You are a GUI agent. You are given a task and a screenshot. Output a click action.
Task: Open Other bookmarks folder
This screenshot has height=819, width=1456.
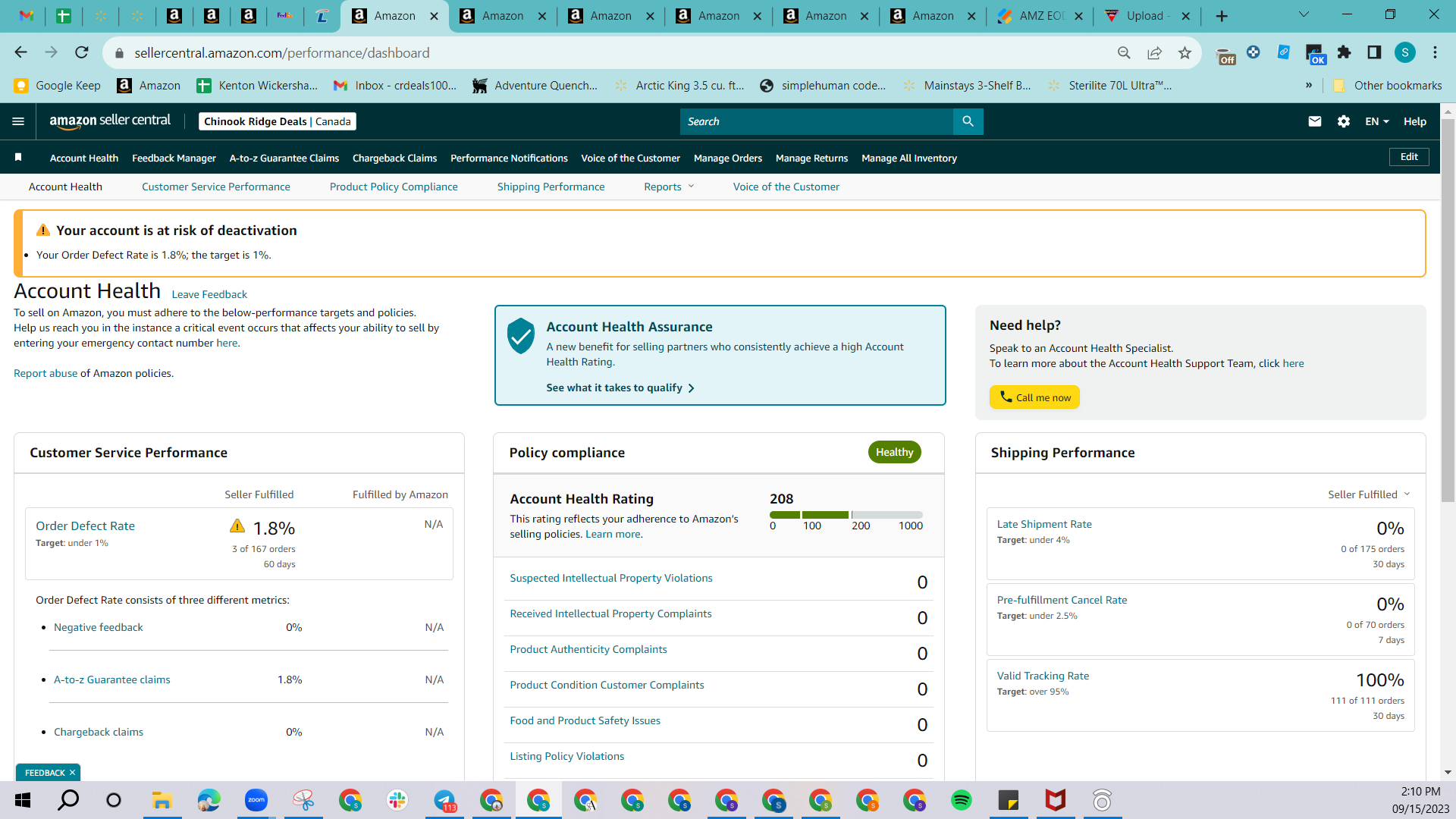coord(1388,85)
